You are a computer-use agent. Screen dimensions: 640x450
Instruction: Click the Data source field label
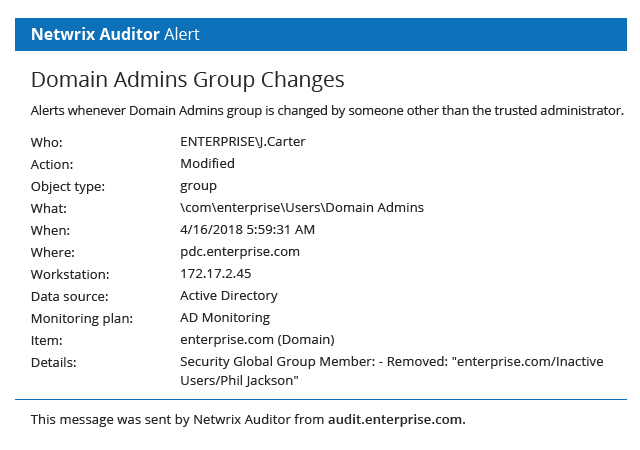[x=69, y=296]
